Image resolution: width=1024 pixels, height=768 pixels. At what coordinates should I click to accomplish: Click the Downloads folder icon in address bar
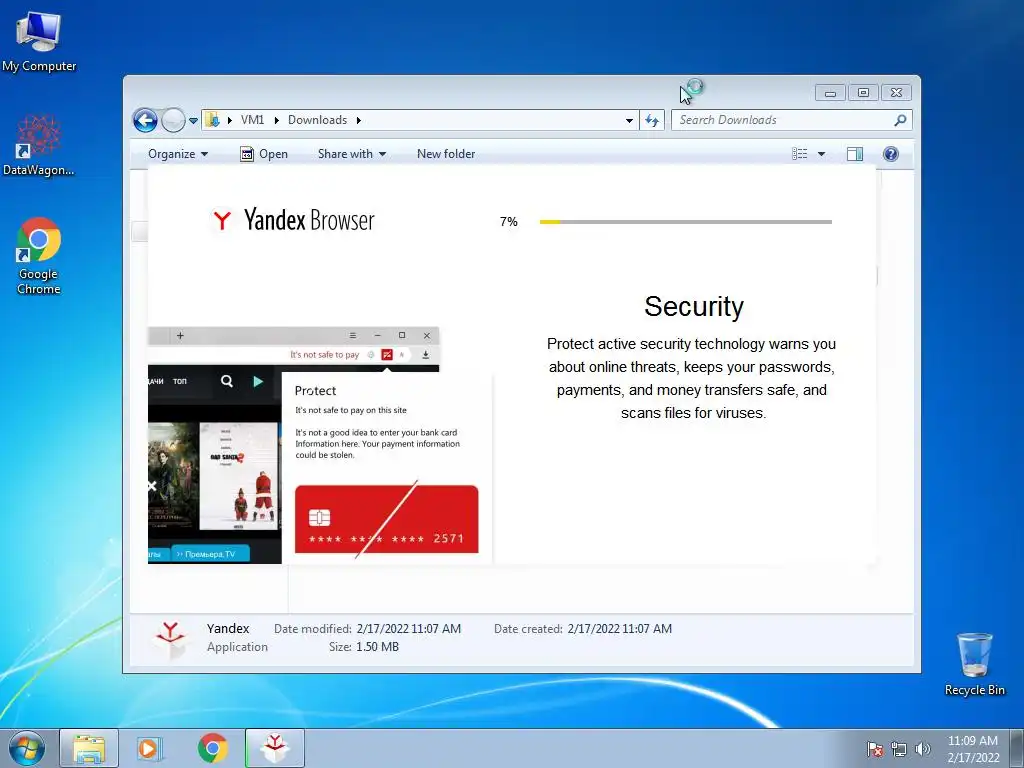pyautogui.click(x=212, y=120)
